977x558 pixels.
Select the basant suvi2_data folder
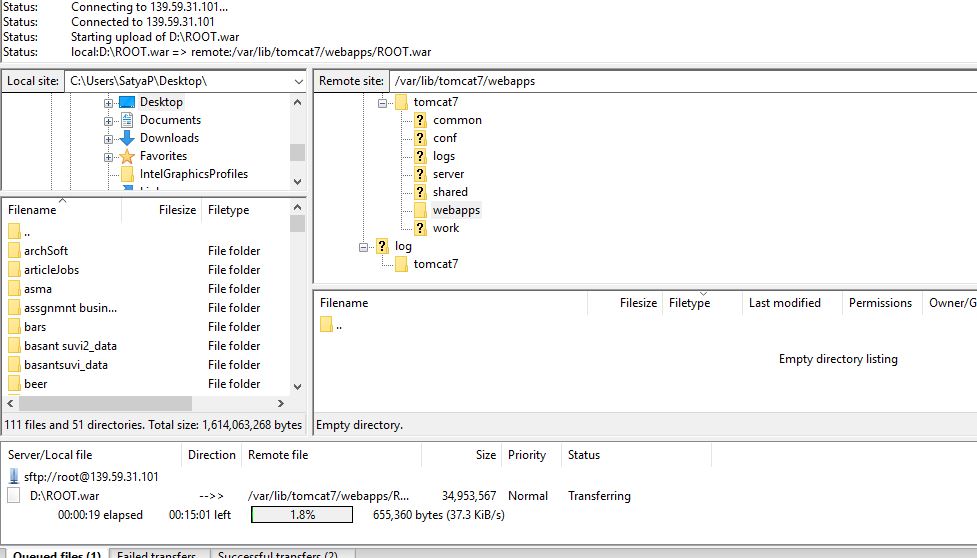tap(146, 346)
